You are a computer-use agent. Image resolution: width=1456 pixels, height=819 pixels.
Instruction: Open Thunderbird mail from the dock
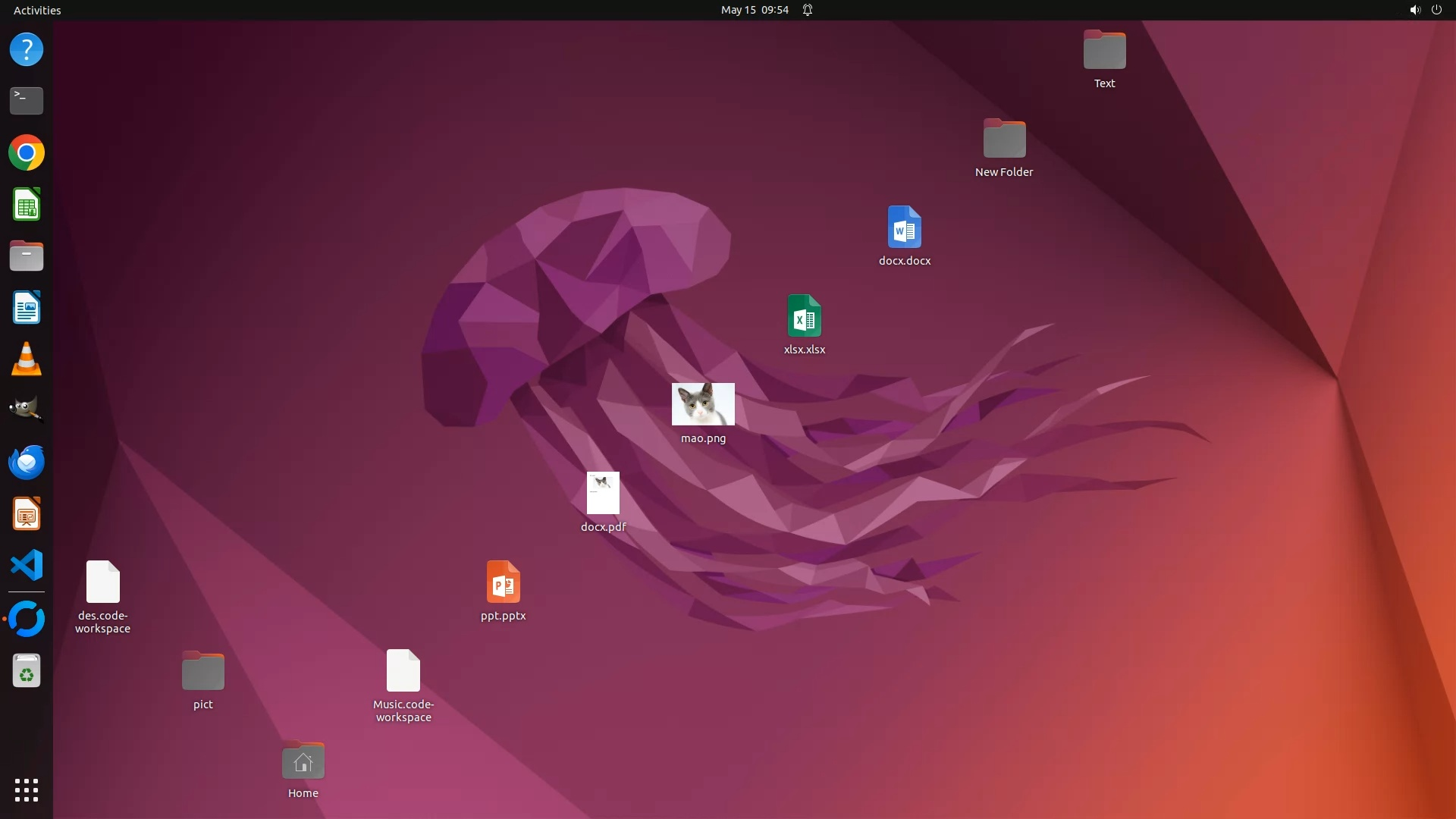[27, 462]
